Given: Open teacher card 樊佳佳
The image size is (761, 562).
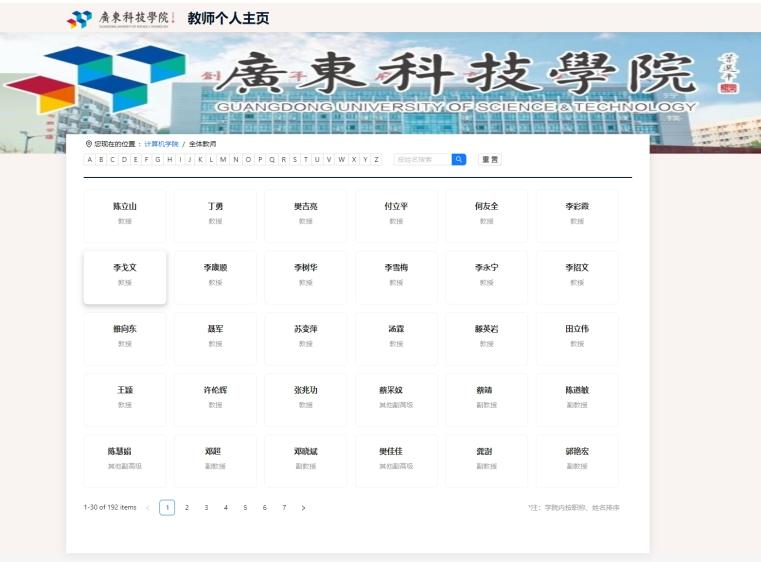Looking at the screenshot, I should (397, 461).
